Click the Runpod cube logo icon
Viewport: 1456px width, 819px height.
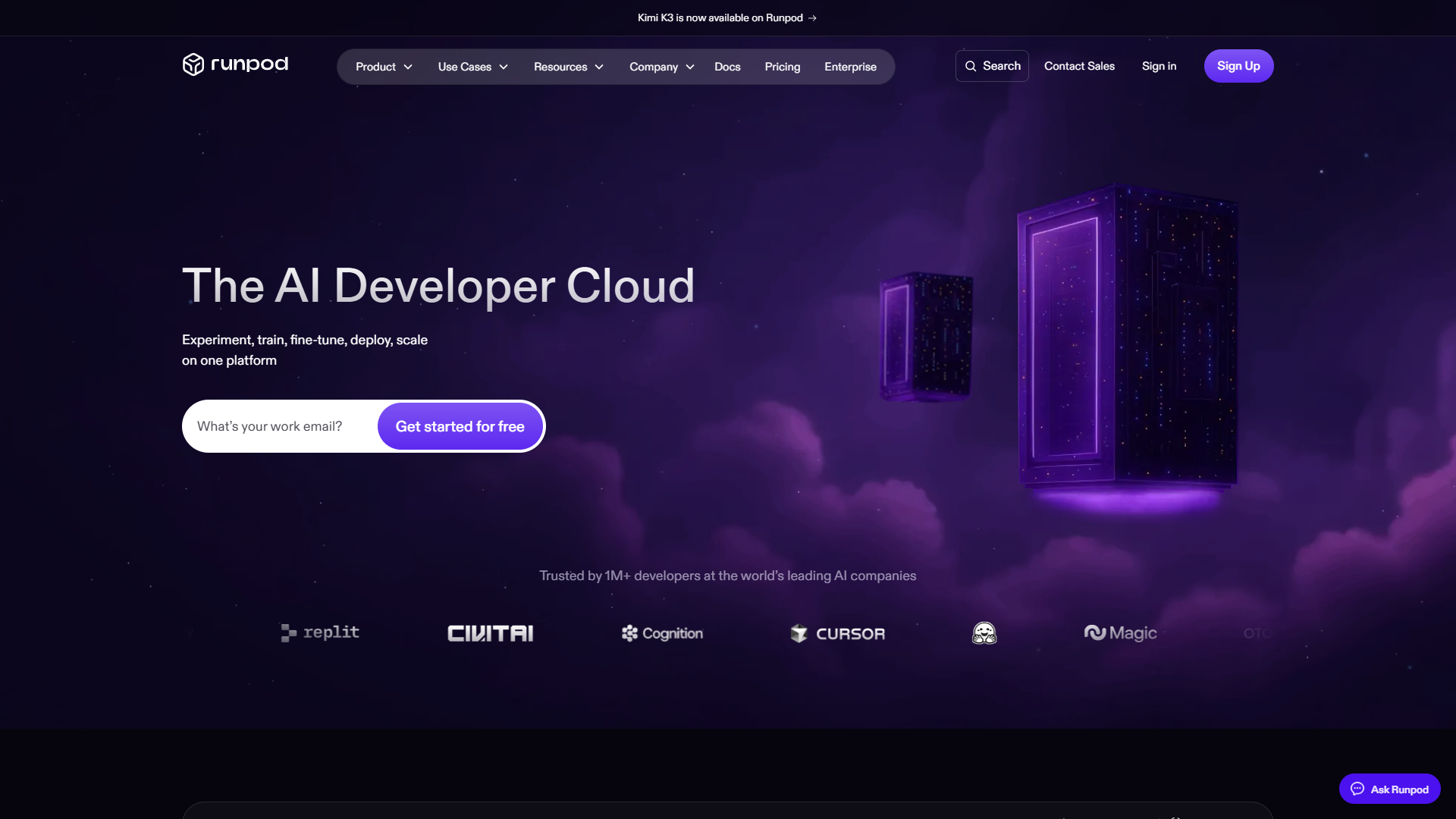(x=193, y=64)
